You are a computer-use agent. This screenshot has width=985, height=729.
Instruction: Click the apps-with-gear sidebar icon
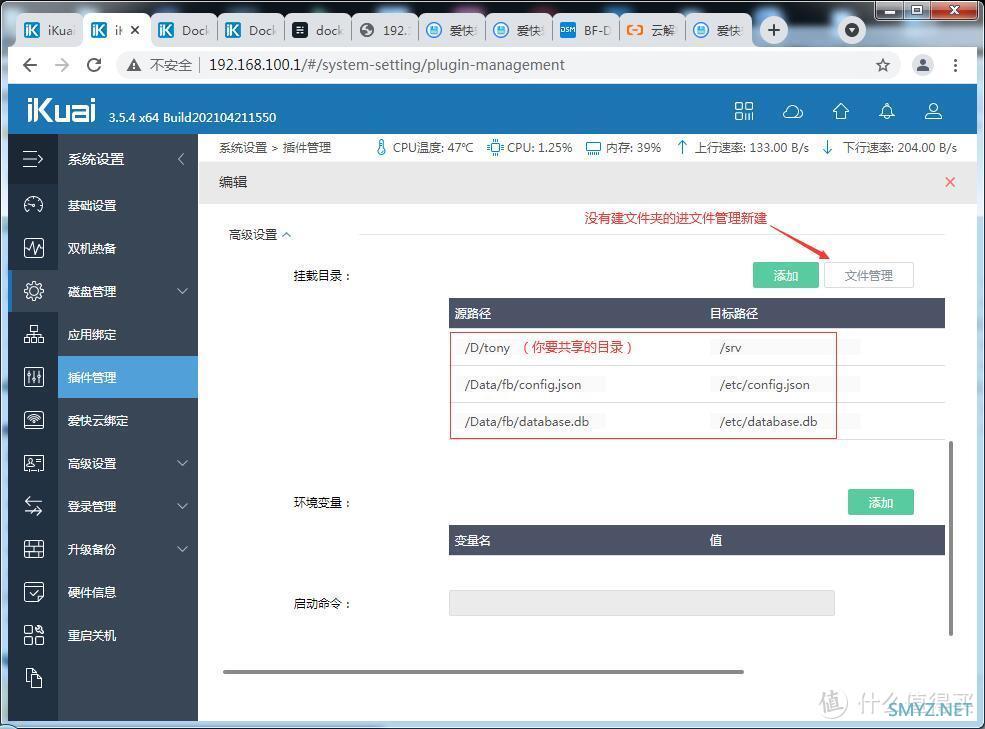[33, 635]
